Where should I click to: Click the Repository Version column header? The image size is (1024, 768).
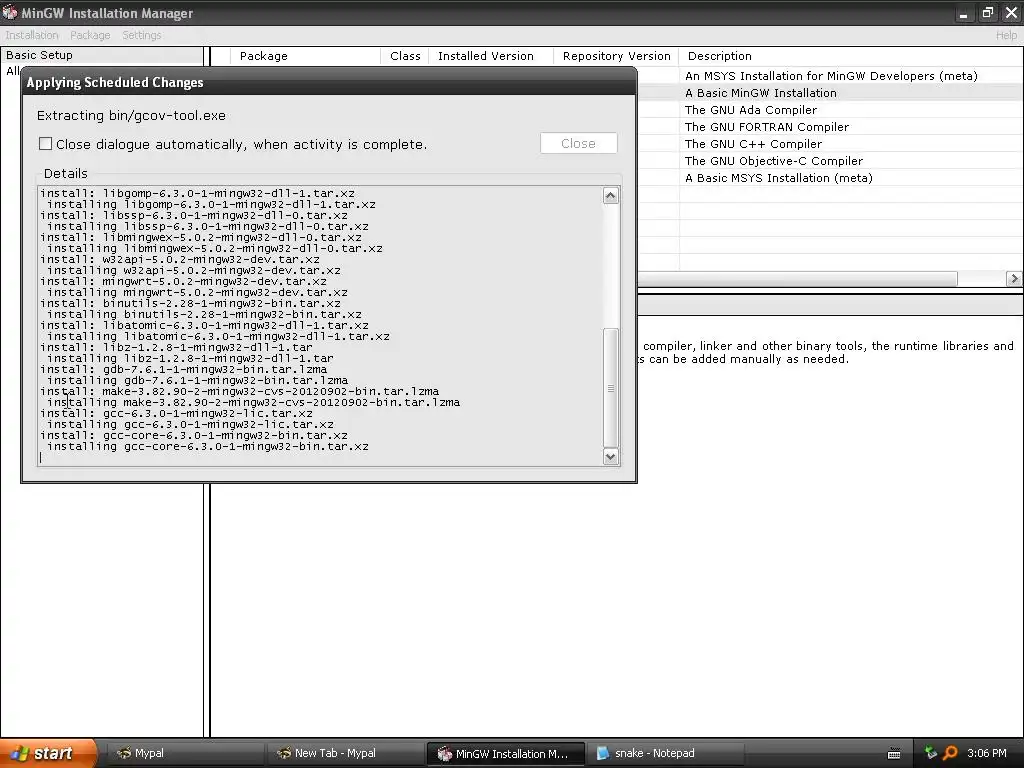616,56
